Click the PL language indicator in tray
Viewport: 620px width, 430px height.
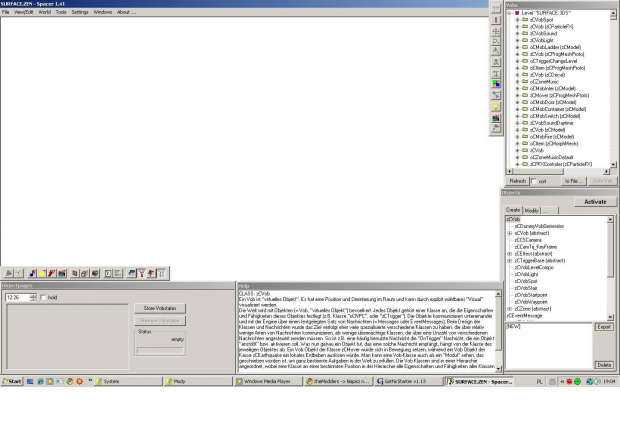point(539,382)
